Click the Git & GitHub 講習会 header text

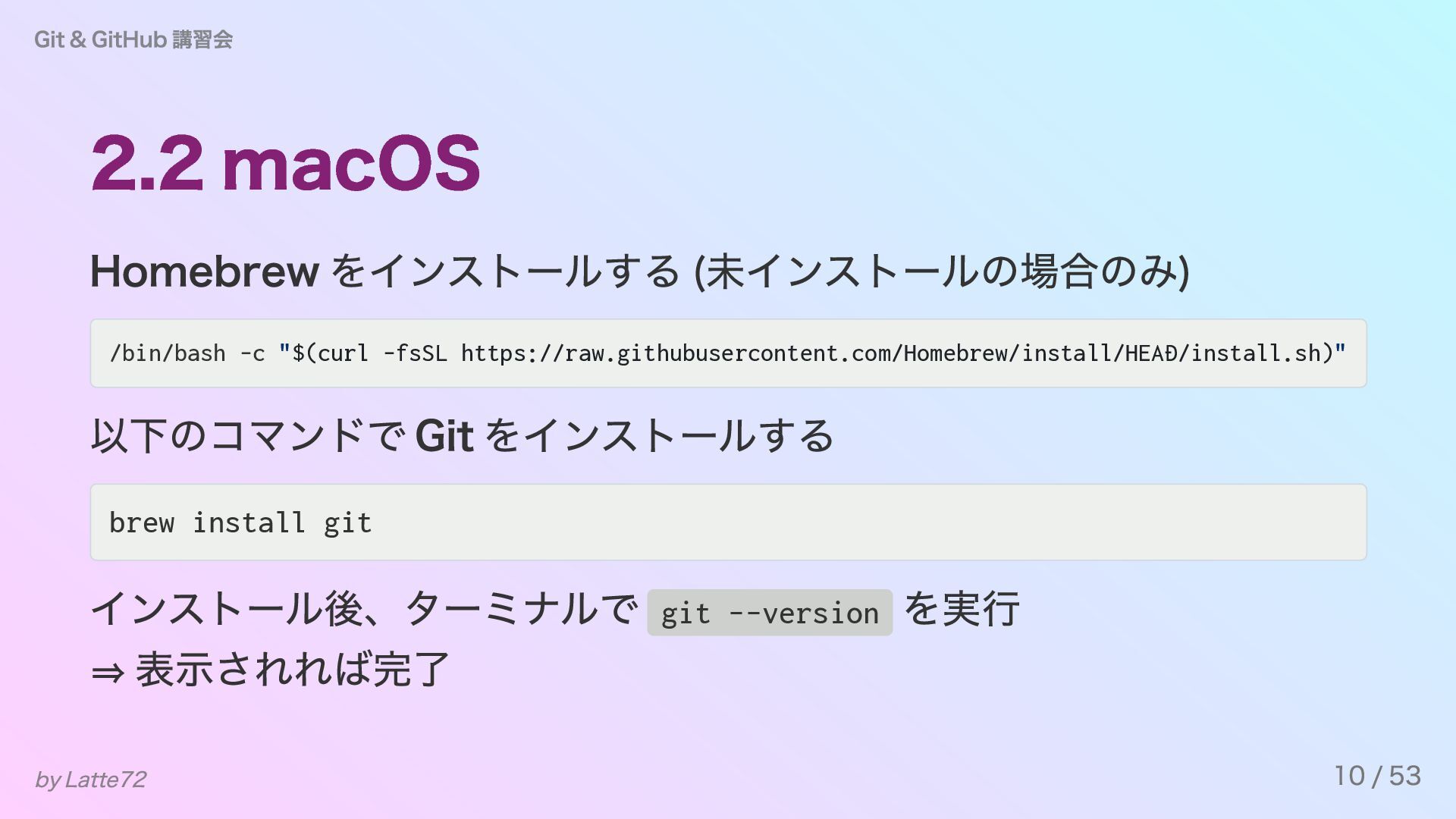pos(133,39)
